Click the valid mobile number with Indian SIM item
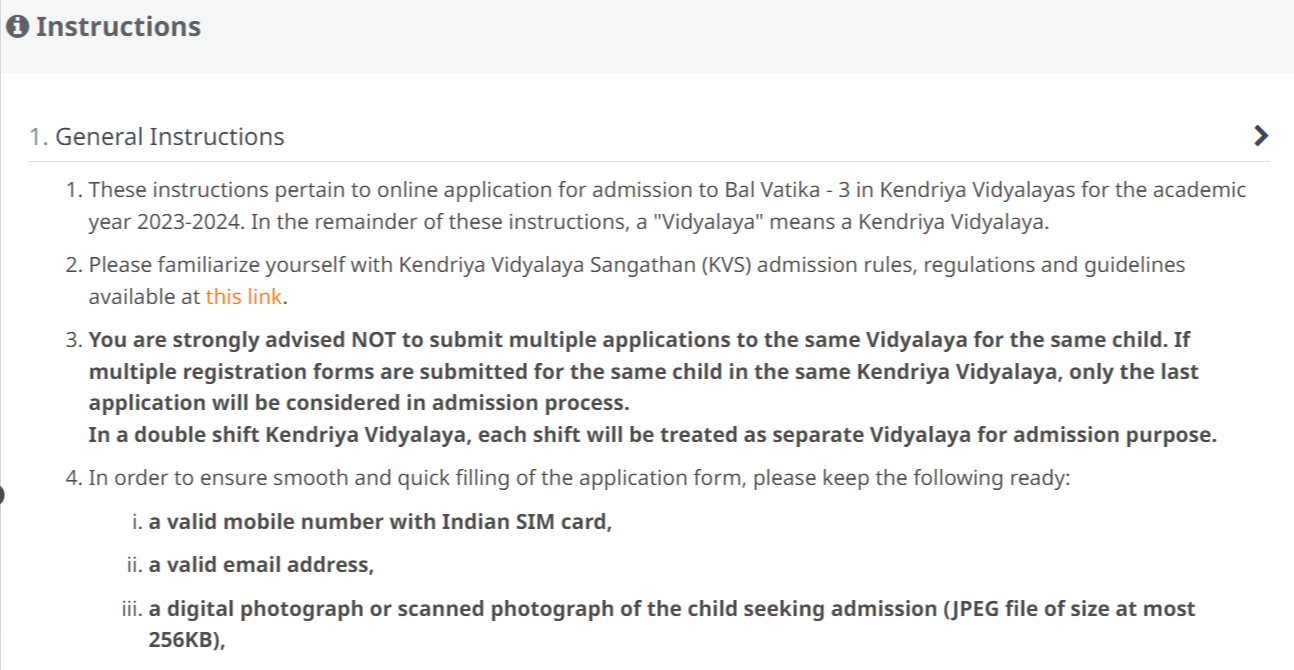The height and width of the screenshot is (670, 1294). pos(380,522)
